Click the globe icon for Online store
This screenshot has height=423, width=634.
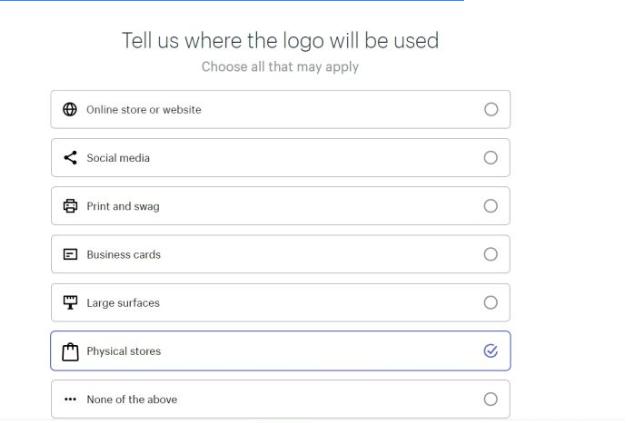coord(70,110)
